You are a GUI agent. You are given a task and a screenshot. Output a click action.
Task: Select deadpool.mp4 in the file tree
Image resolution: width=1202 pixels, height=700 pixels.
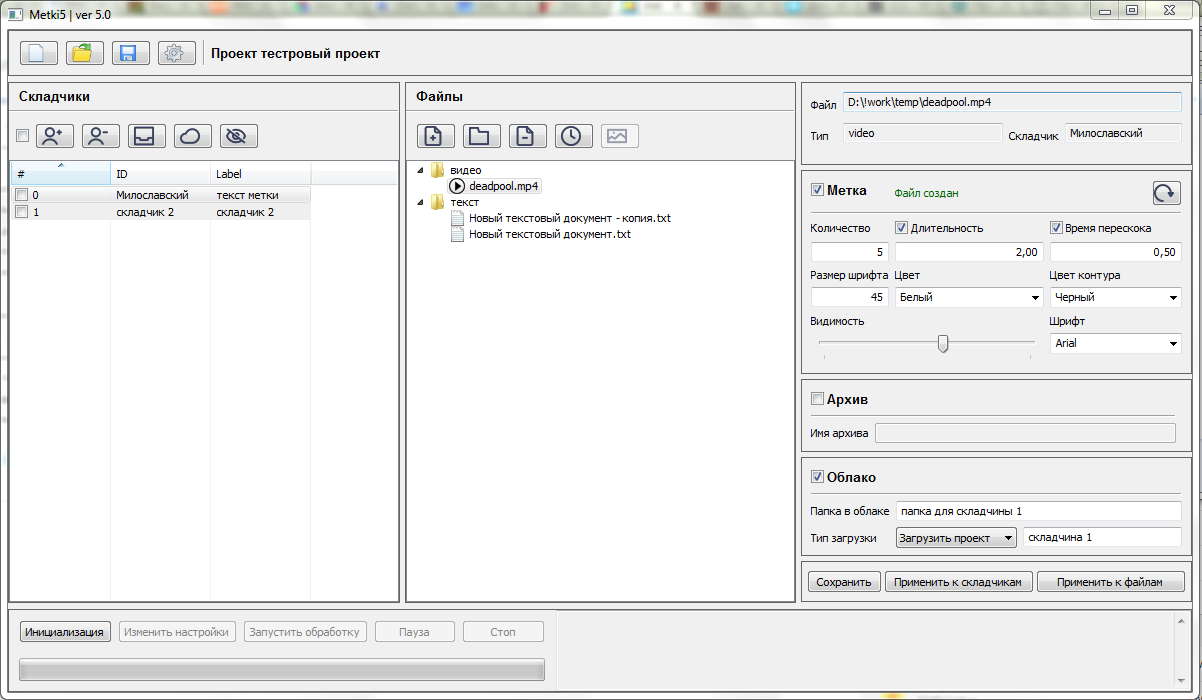pyautogui.click(x=503, y=186)
